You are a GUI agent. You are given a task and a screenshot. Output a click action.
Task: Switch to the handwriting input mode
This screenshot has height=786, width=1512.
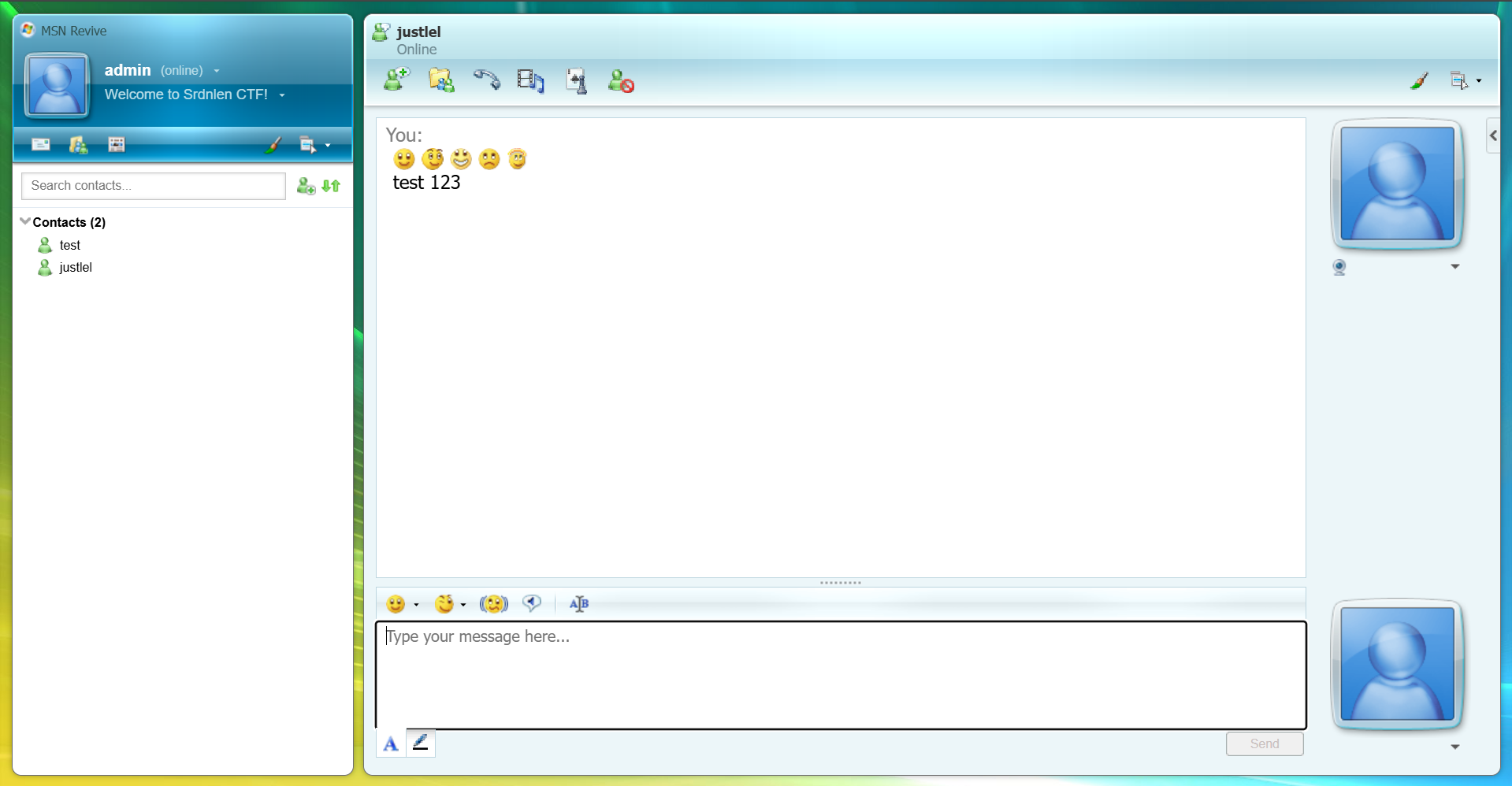421,743
